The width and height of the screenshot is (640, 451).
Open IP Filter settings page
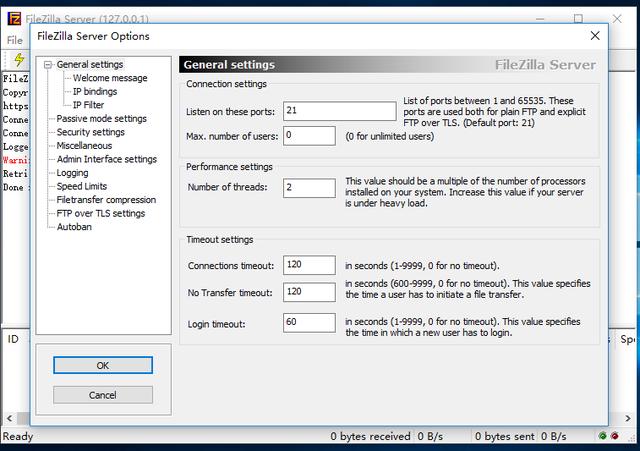pyautogui.click(x=88, y=105)
